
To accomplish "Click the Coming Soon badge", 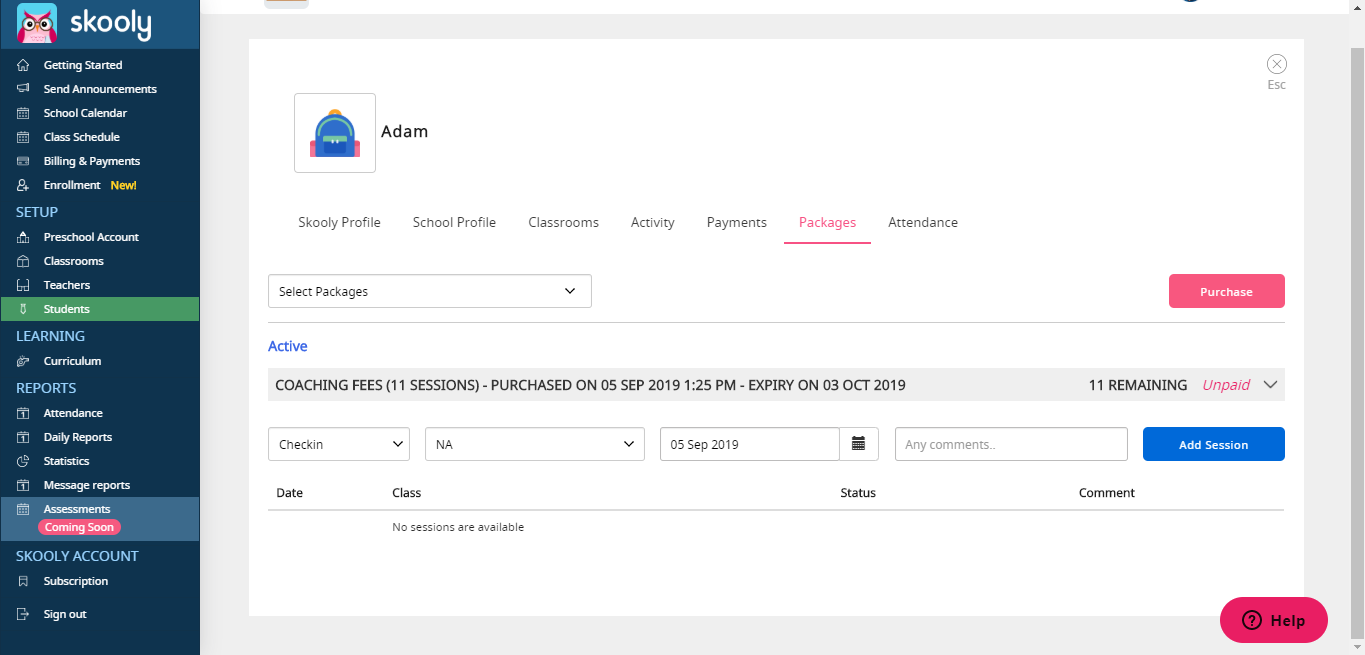I will click(79, 527).
